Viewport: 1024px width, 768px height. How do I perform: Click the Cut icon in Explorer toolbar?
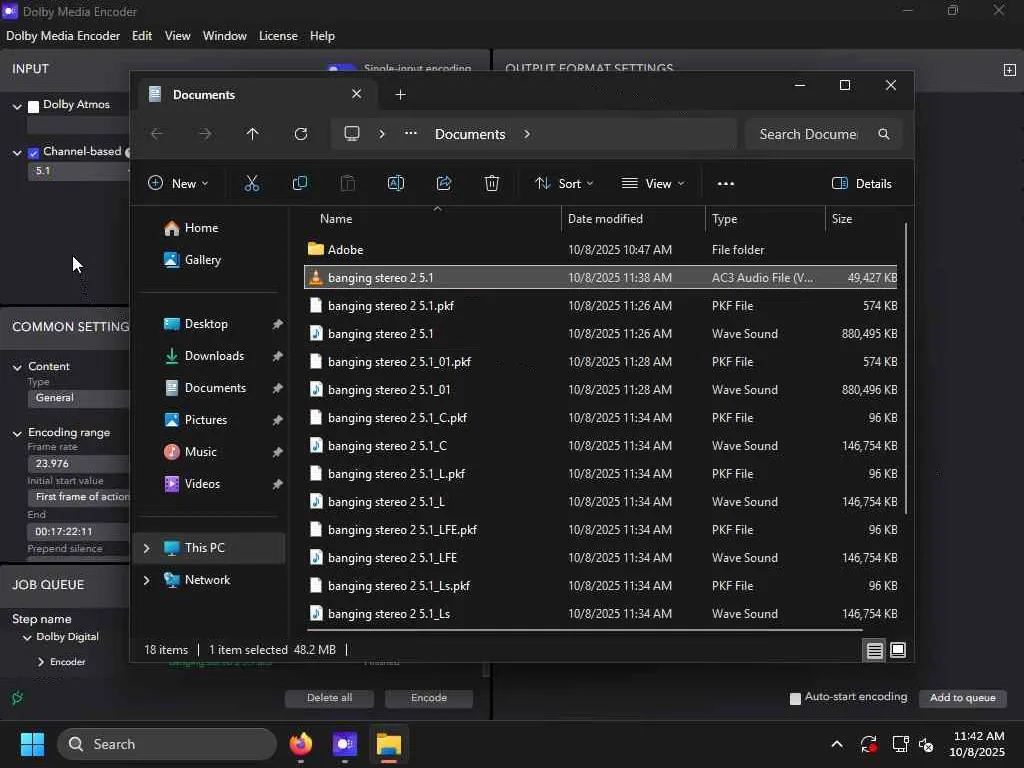coord(251,184)
